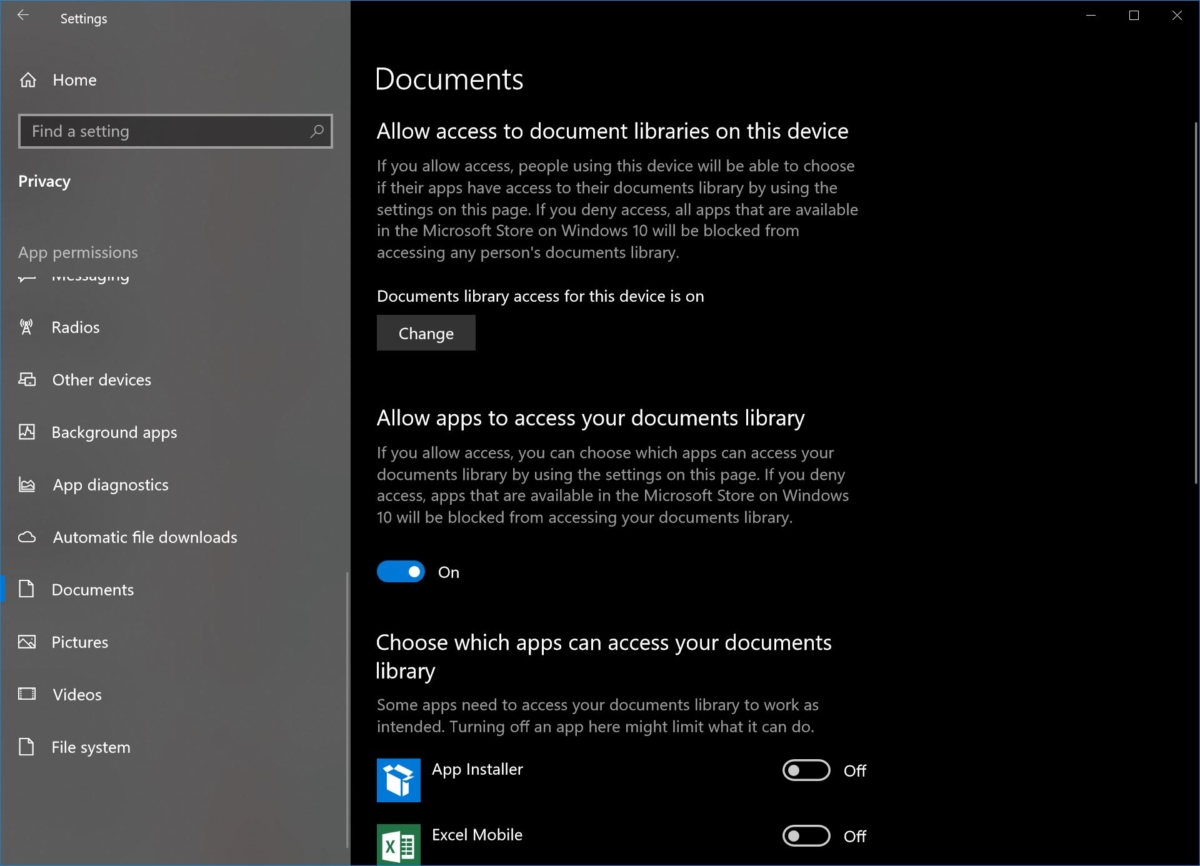Click the App Installer app icon
Screen dimensions: 1200x866
click(398, 780)
